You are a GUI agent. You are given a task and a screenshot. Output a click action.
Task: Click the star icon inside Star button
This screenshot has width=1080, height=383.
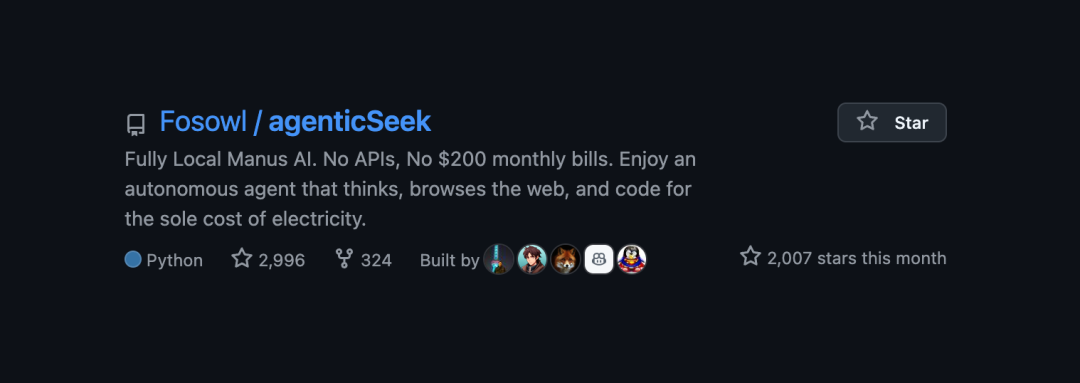[x=867, y=122]
